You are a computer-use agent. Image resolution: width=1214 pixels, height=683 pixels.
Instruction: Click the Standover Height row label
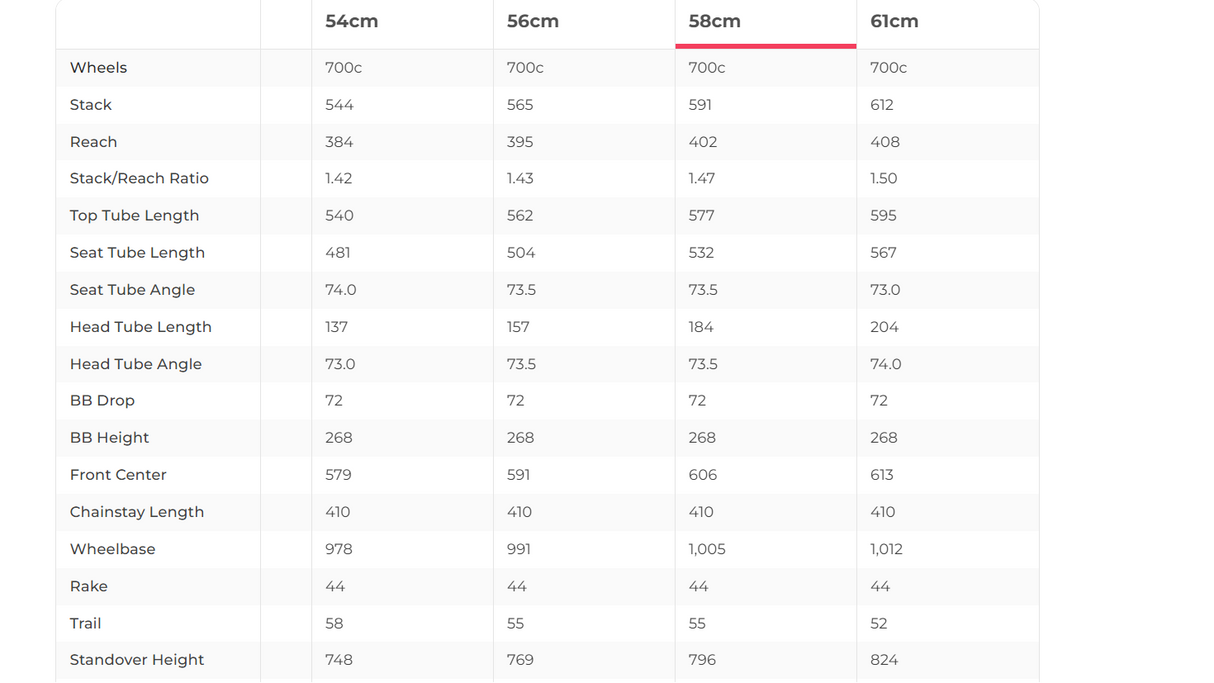pyautogui.click(x=137, y=660)
